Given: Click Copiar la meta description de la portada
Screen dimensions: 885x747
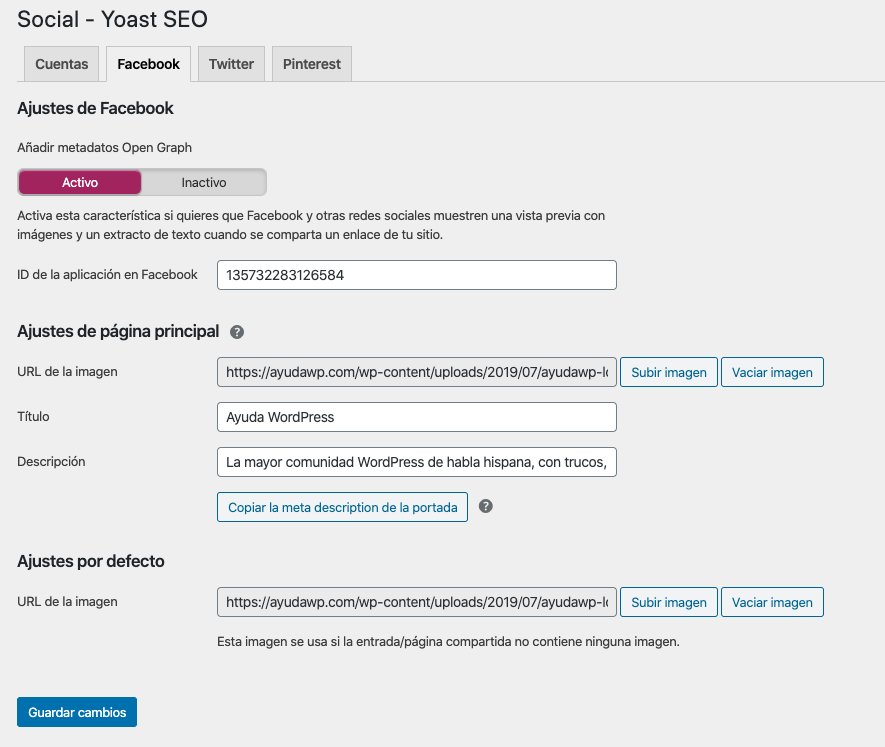Looking at the screenshot, I should [x=342, y=507].
